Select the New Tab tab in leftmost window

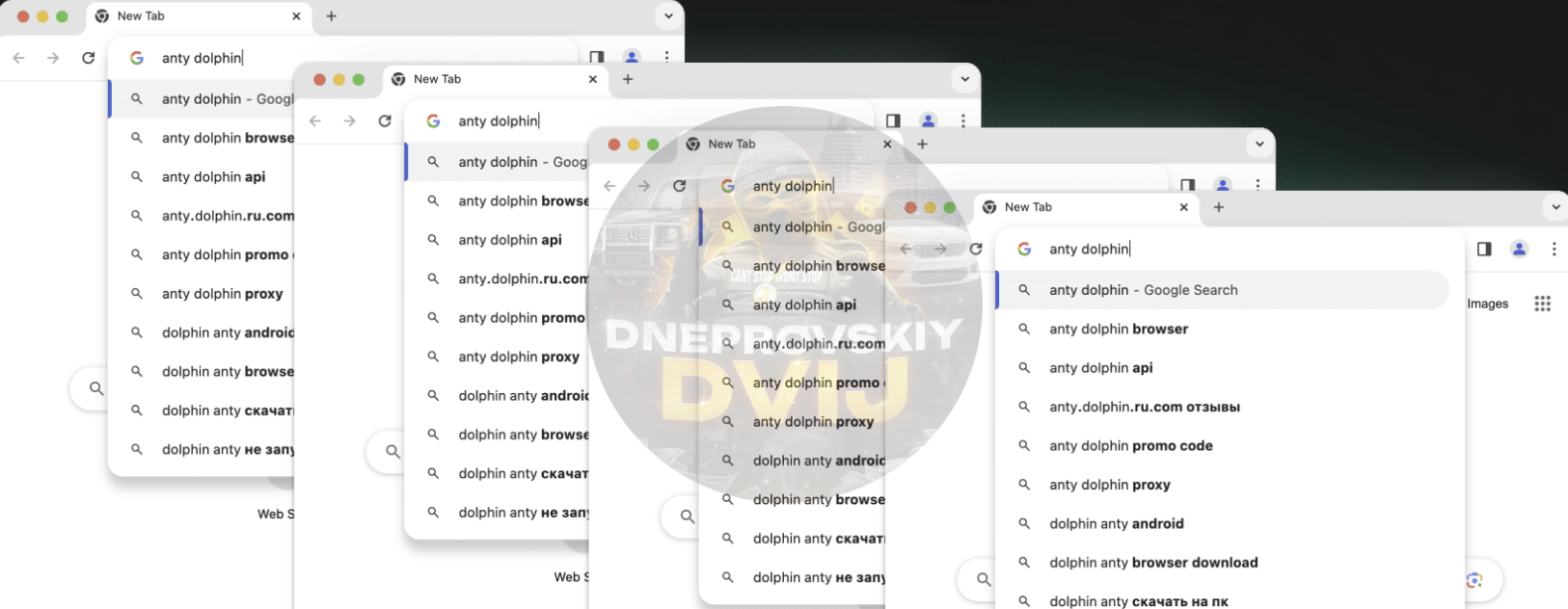[x=197, y=16]
